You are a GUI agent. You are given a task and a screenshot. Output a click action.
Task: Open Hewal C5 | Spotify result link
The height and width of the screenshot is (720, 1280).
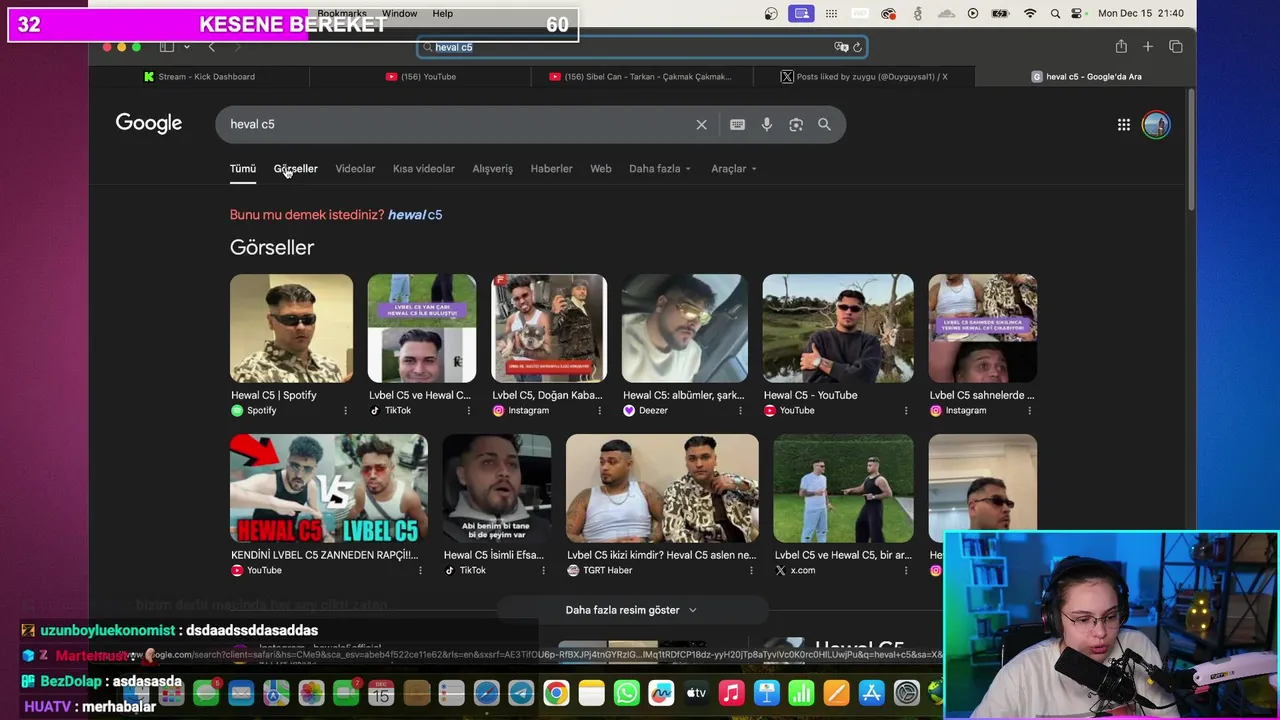pyautogui.click(x=274, y=395)
